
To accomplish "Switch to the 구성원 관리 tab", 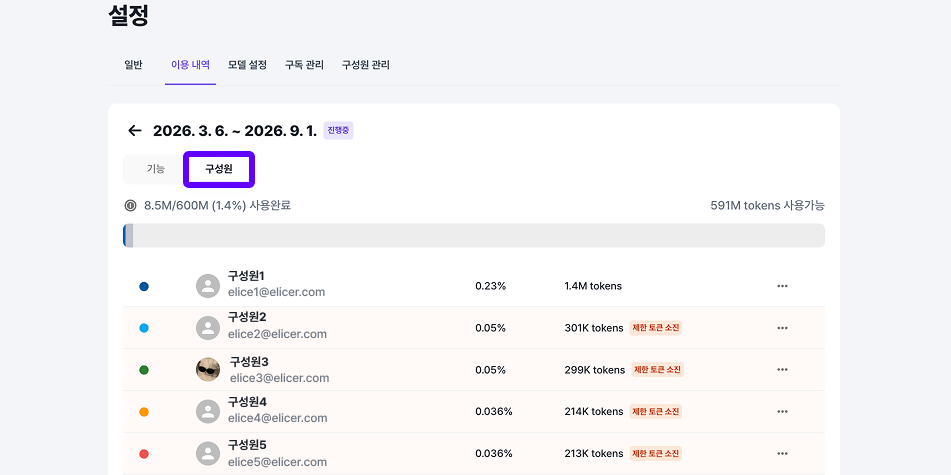I will pos(366,65).
